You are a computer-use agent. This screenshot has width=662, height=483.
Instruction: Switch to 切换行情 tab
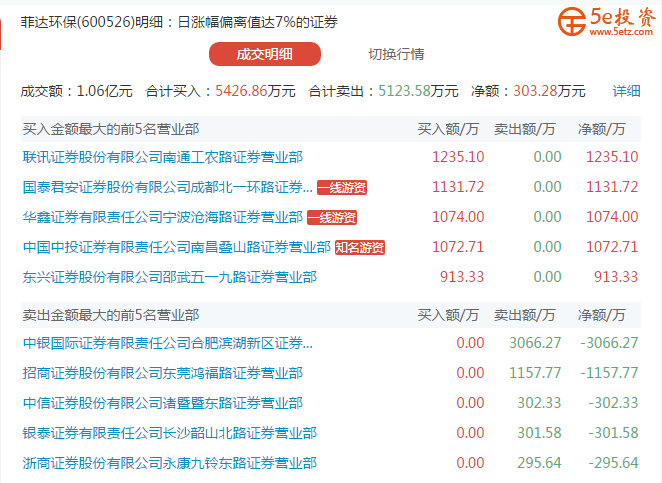[396, 54]
